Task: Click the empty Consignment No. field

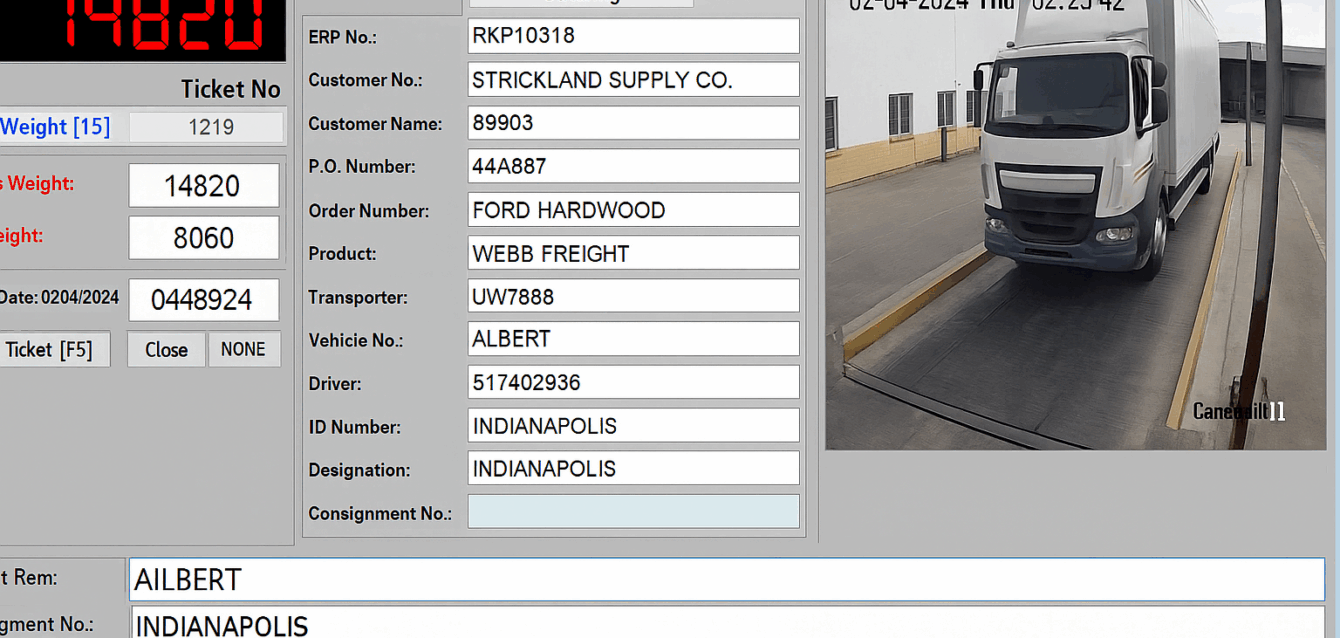Action: tap(633, 512)
